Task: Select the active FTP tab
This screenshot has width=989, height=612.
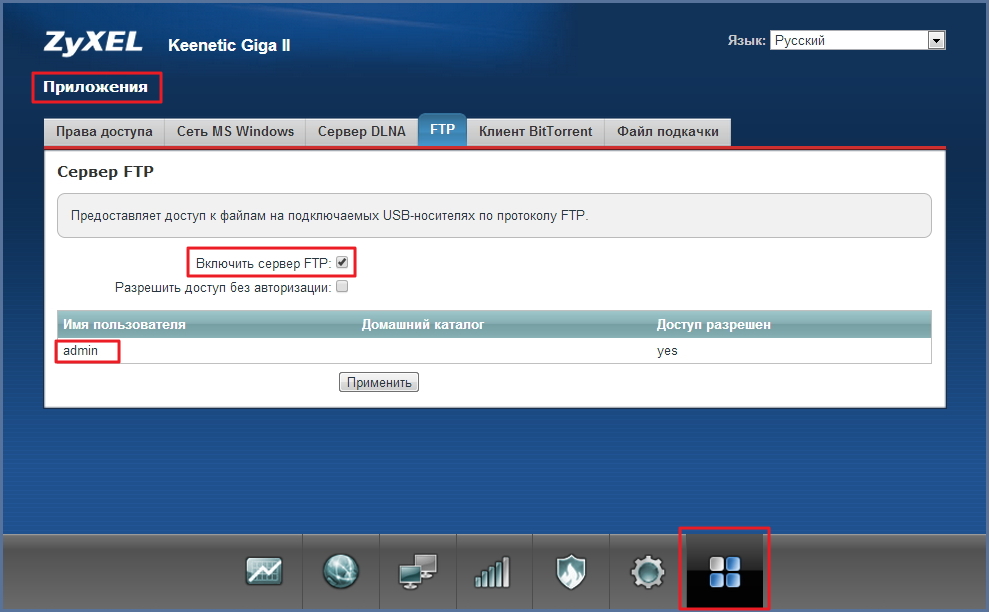Action: 442,131
